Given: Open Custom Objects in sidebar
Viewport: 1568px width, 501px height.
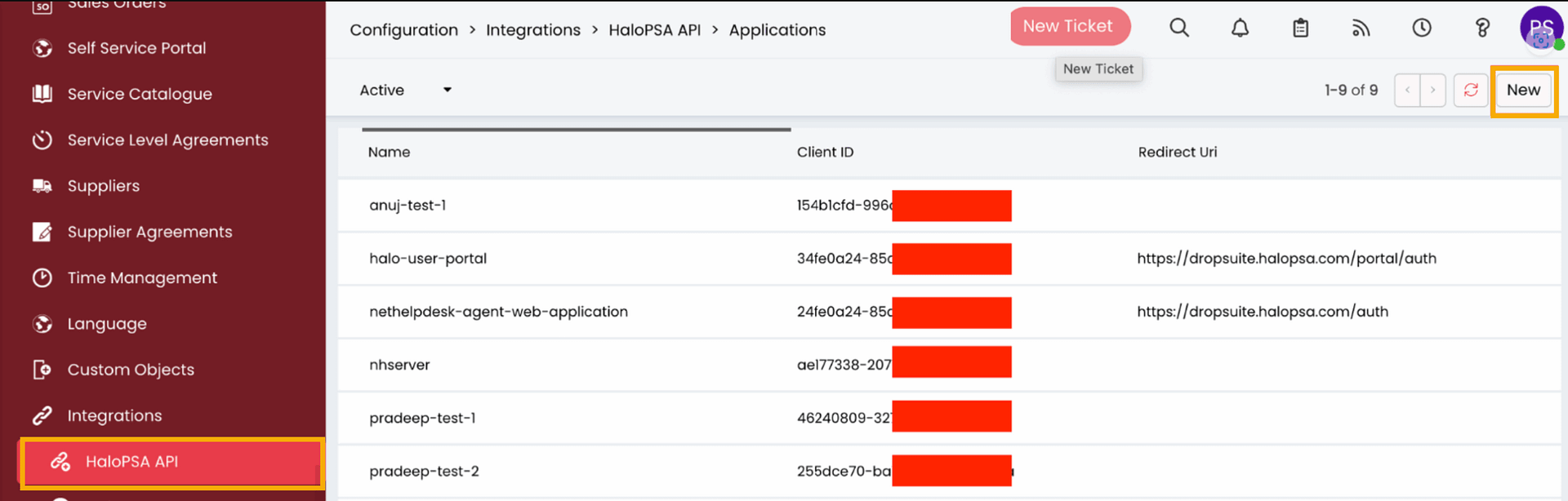Looking at the screenshot, I should click(x=131, y=370).
